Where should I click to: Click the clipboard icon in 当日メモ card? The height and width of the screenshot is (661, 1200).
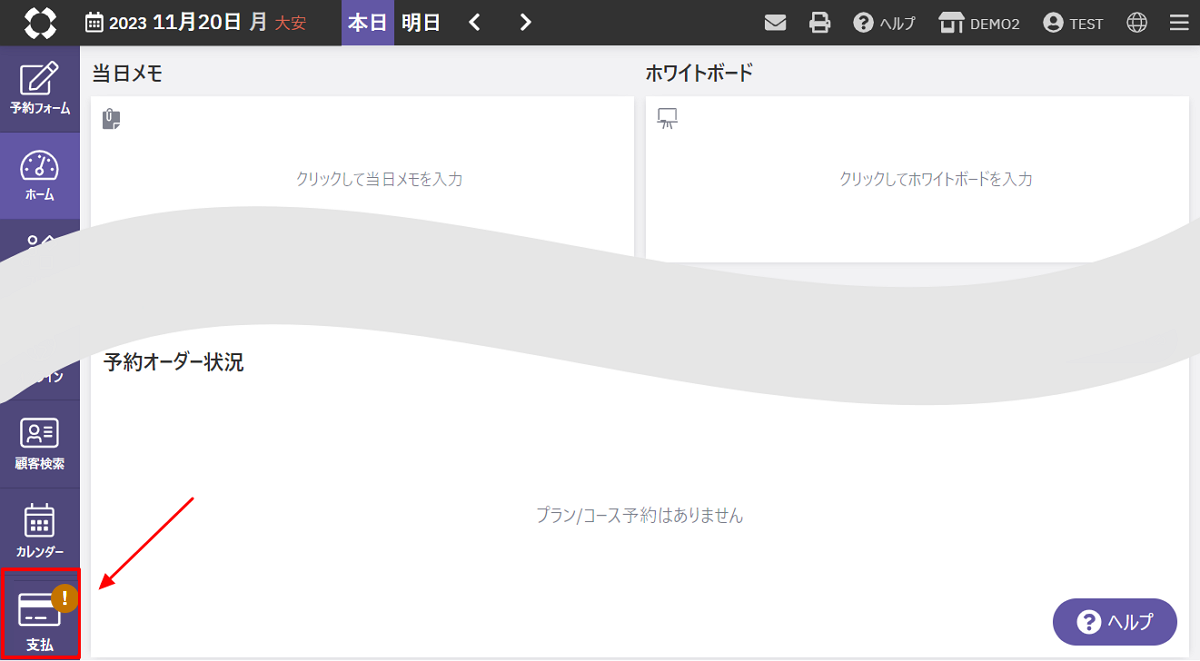[x=111, y=120]
